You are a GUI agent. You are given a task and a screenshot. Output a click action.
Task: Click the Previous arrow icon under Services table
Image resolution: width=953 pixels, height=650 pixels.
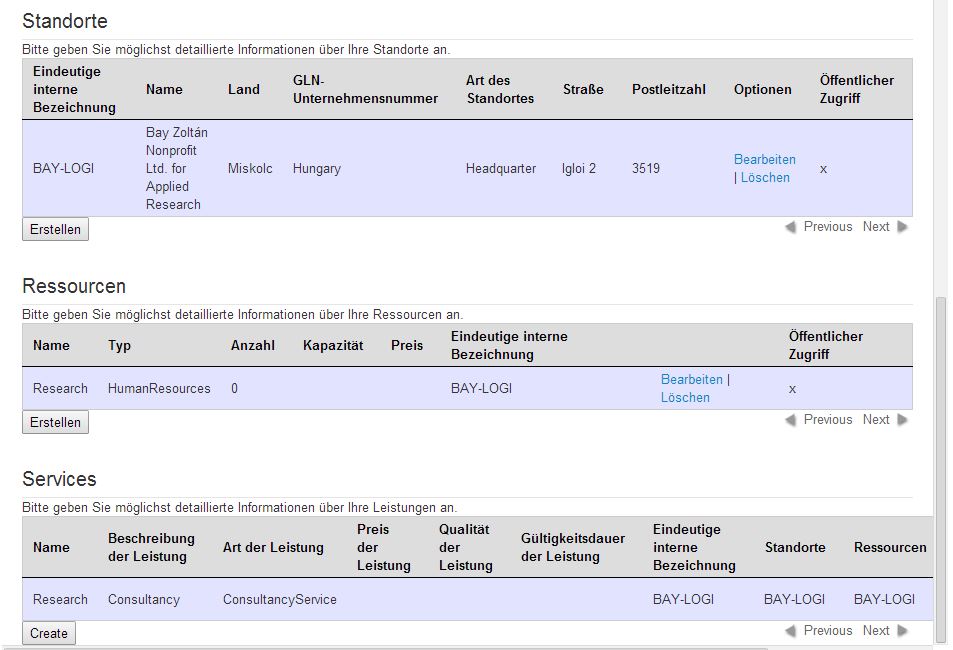[x=790, y=631]
